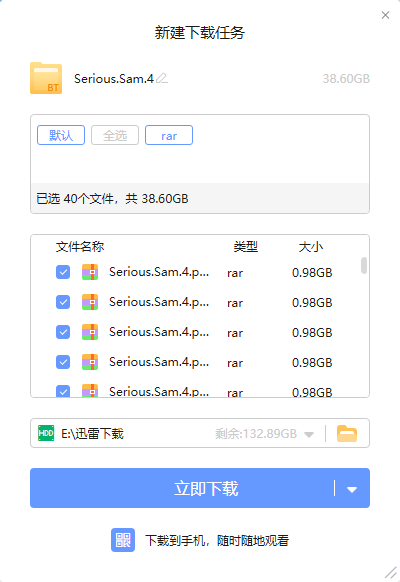
Task: Uncheck the fourth Serious.Sam.4 file checkbox
Action: (63, 362)
